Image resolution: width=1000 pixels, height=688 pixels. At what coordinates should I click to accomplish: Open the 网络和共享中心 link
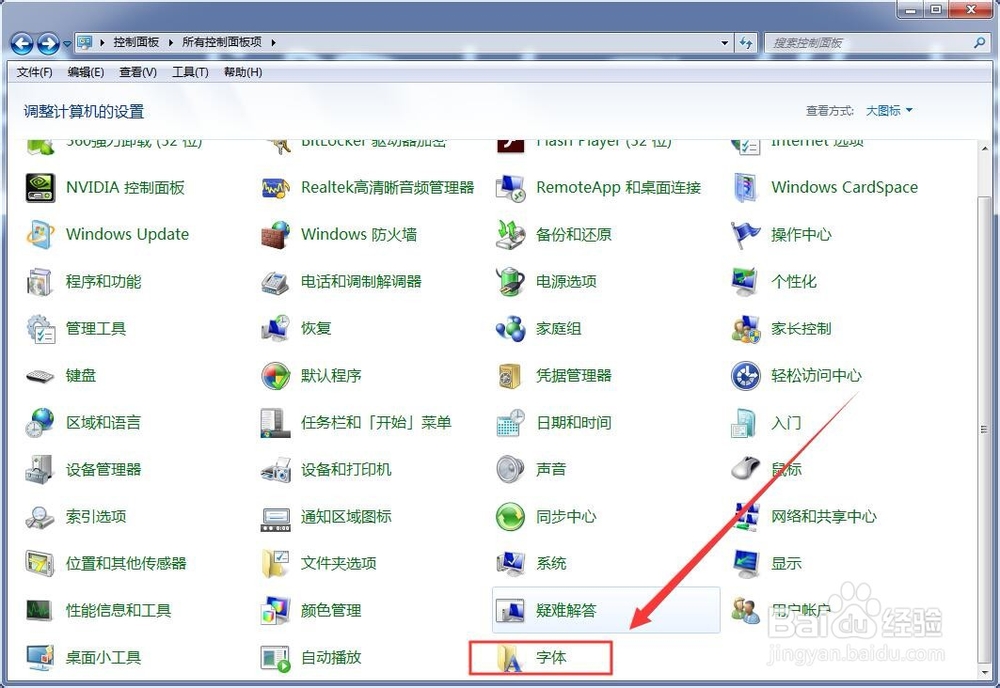pos(823,516)
